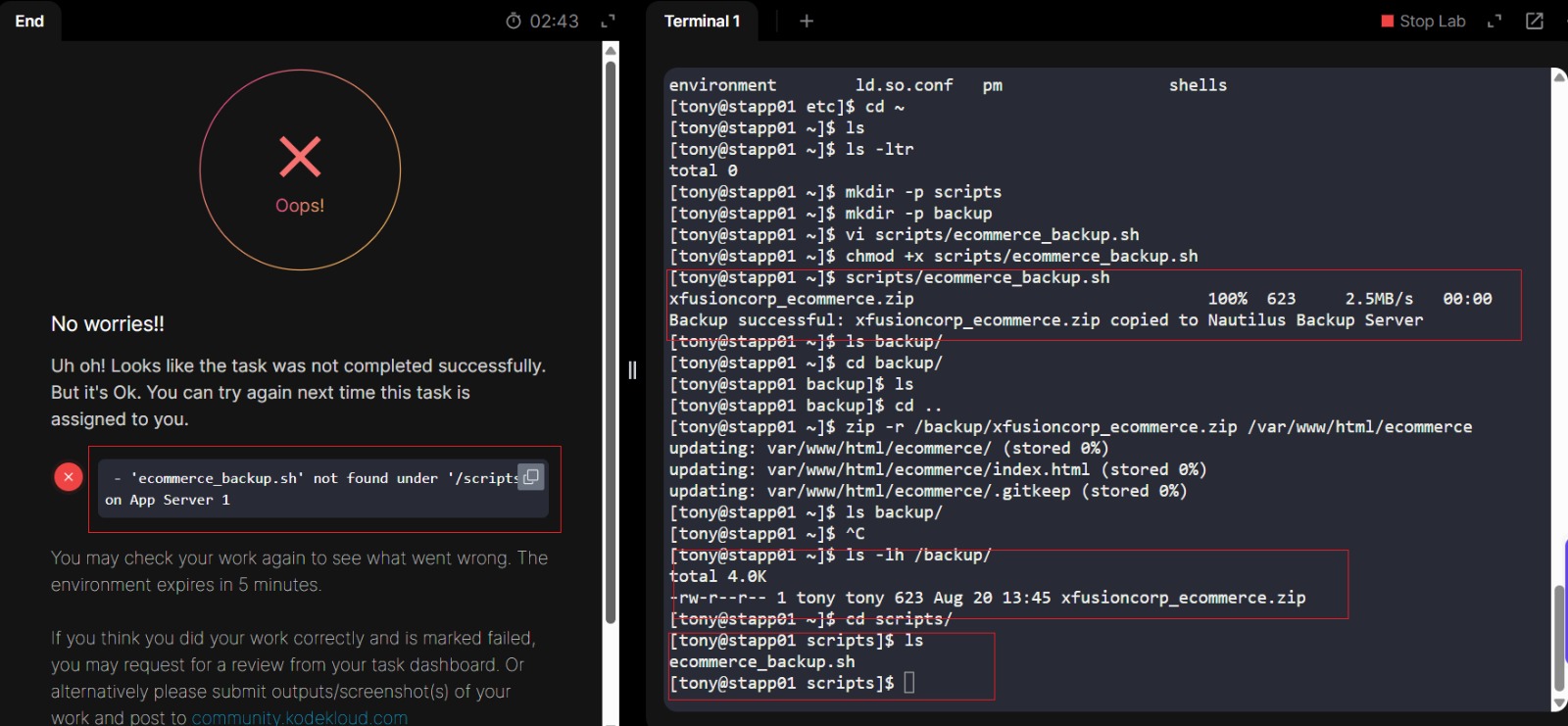
Task: Open a new terminal with plus icon
Action: point(807,21)
